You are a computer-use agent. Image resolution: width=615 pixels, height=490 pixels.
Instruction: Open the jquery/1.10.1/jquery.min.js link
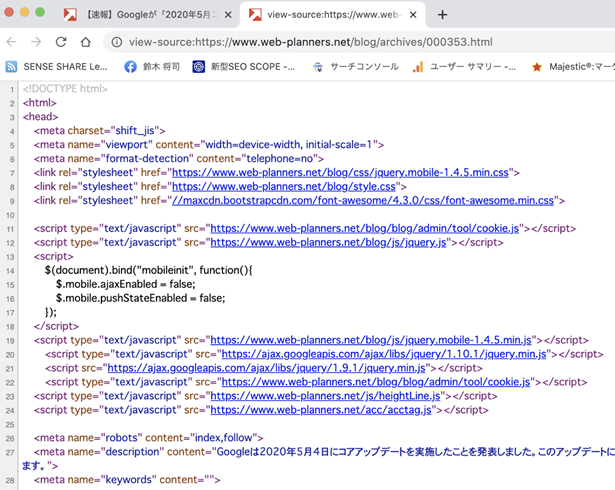pos(384,354)
